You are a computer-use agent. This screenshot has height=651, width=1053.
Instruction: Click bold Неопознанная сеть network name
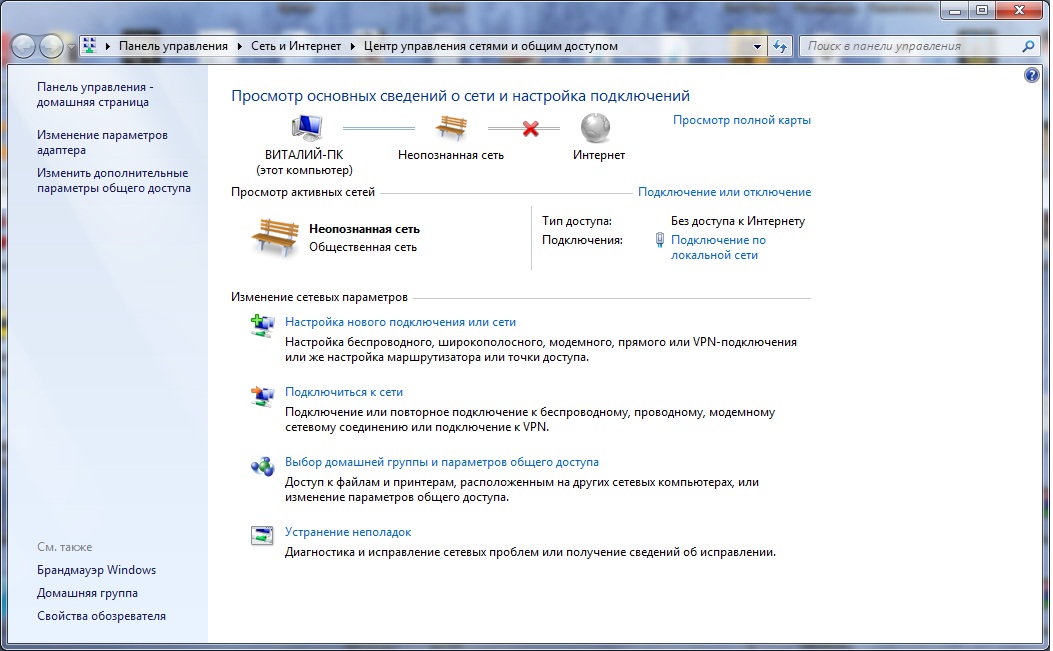click(364, 229)
